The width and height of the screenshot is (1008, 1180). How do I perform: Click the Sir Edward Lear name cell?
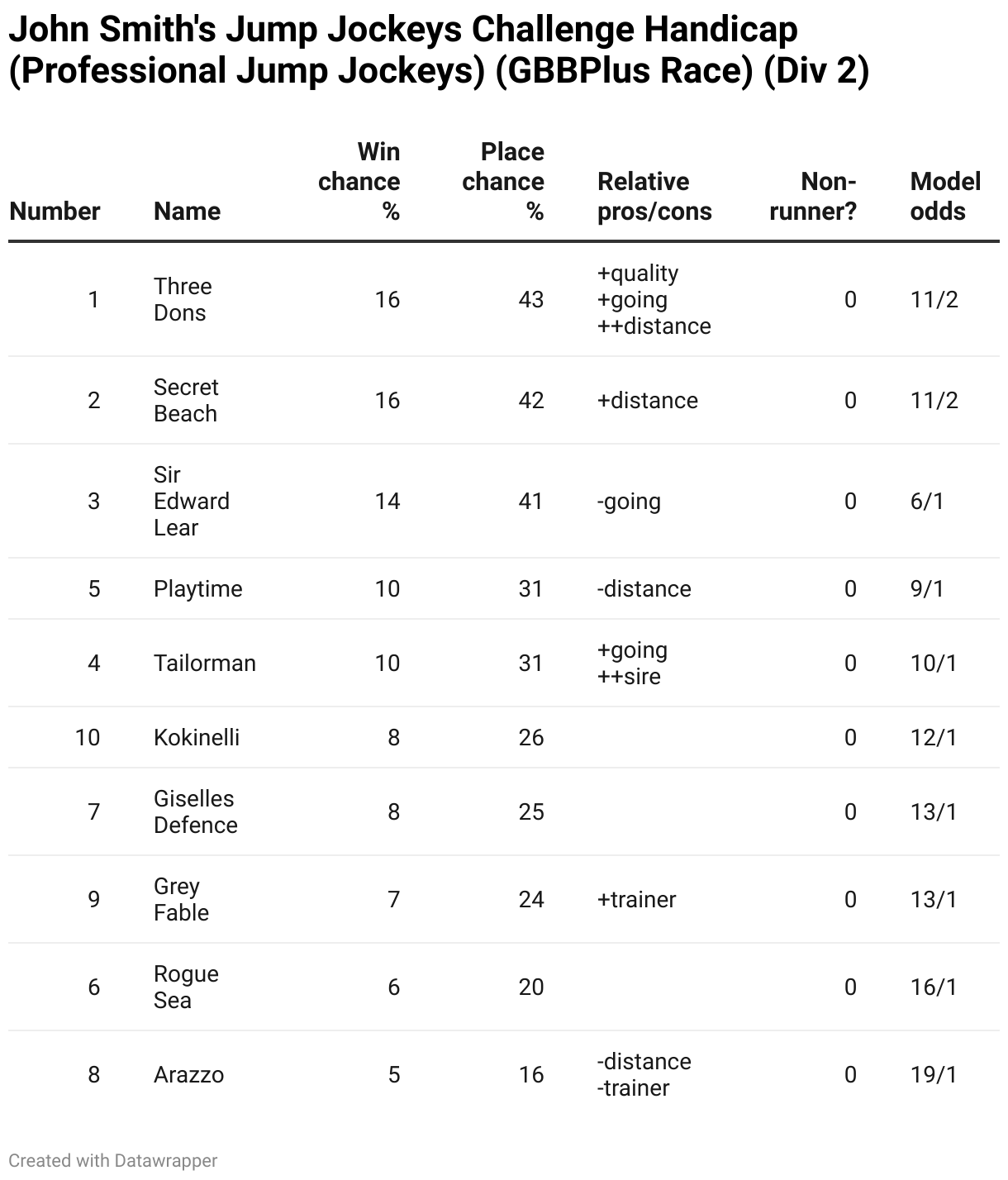click(192, 501)
